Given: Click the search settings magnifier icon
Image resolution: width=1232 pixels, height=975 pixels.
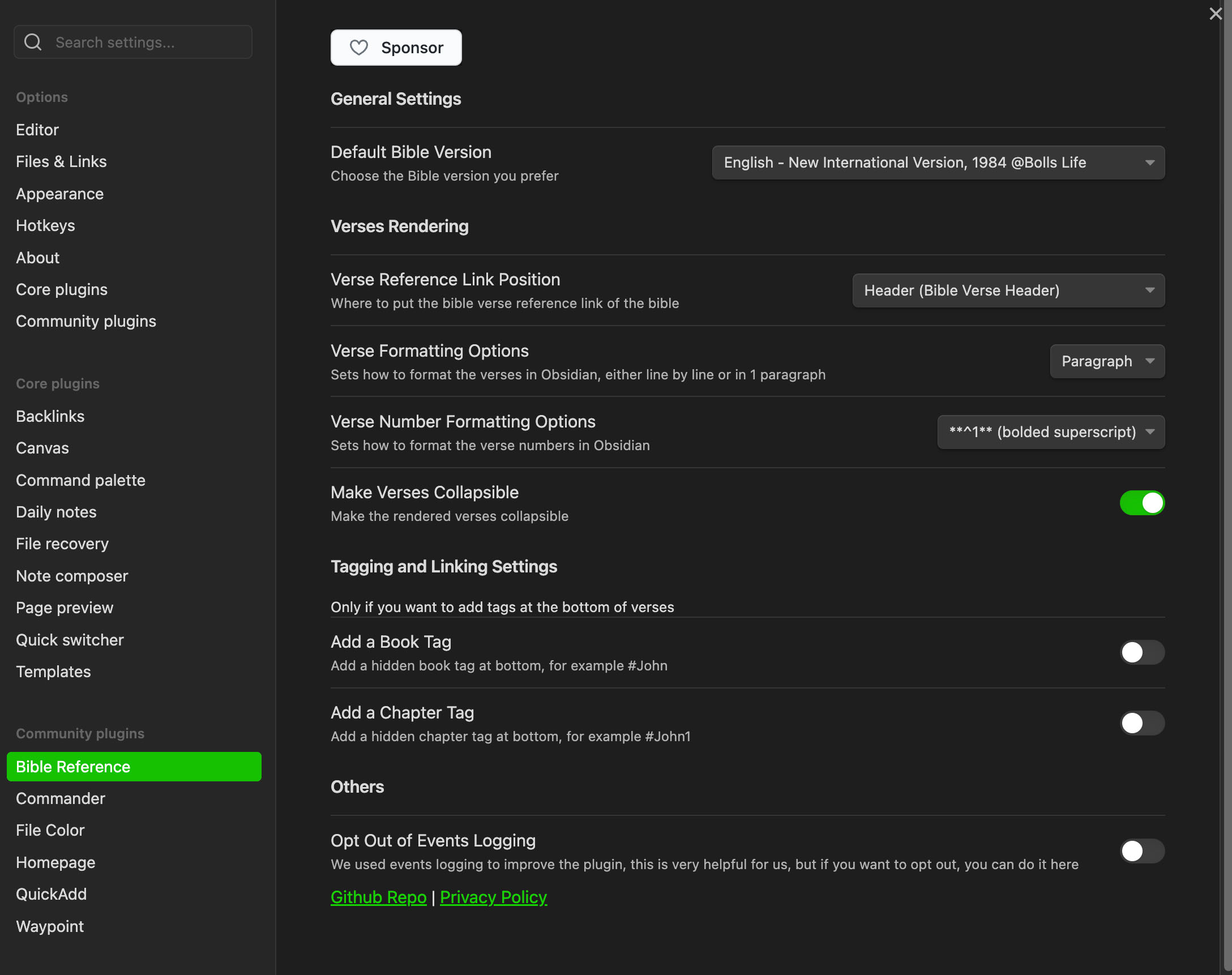Looking at the screenshot, I should (32, 41).
